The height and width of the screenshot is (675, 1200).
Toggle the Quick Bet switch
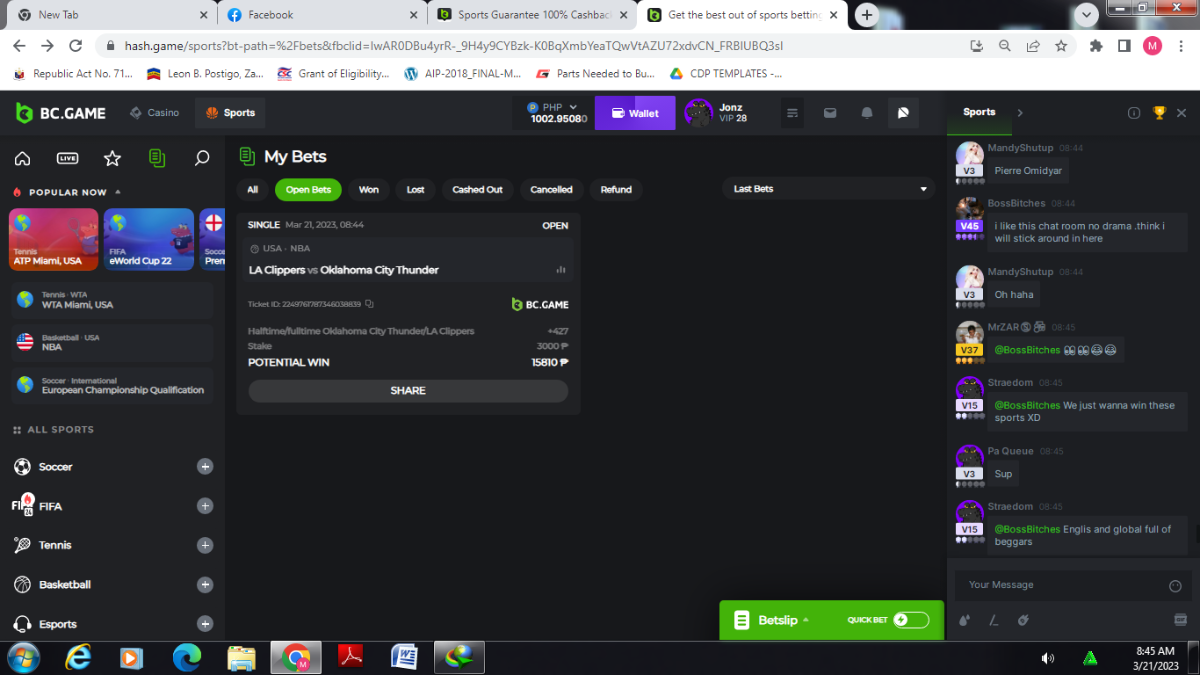[x=911, y=620]
